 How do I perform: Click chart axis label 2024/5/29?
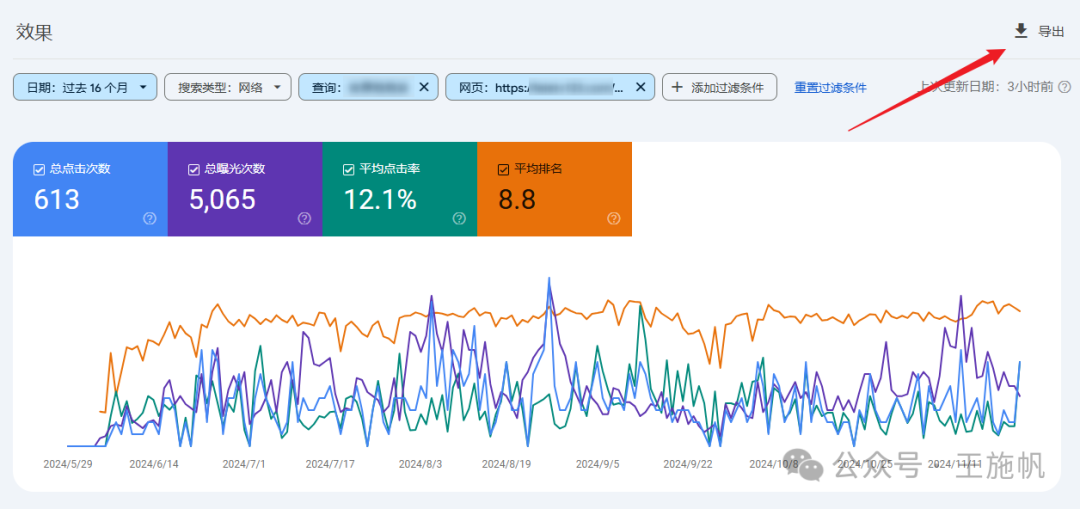click(68, 464)
